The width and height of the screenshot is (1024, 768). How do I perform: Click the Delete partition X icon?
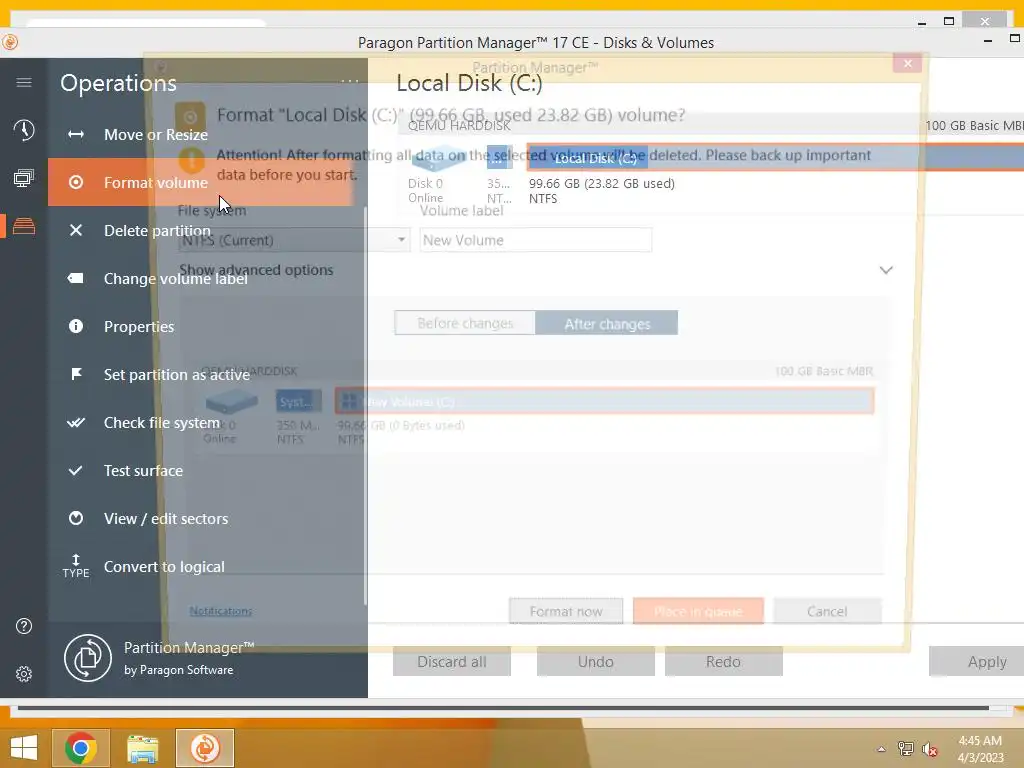coord(76,230)
